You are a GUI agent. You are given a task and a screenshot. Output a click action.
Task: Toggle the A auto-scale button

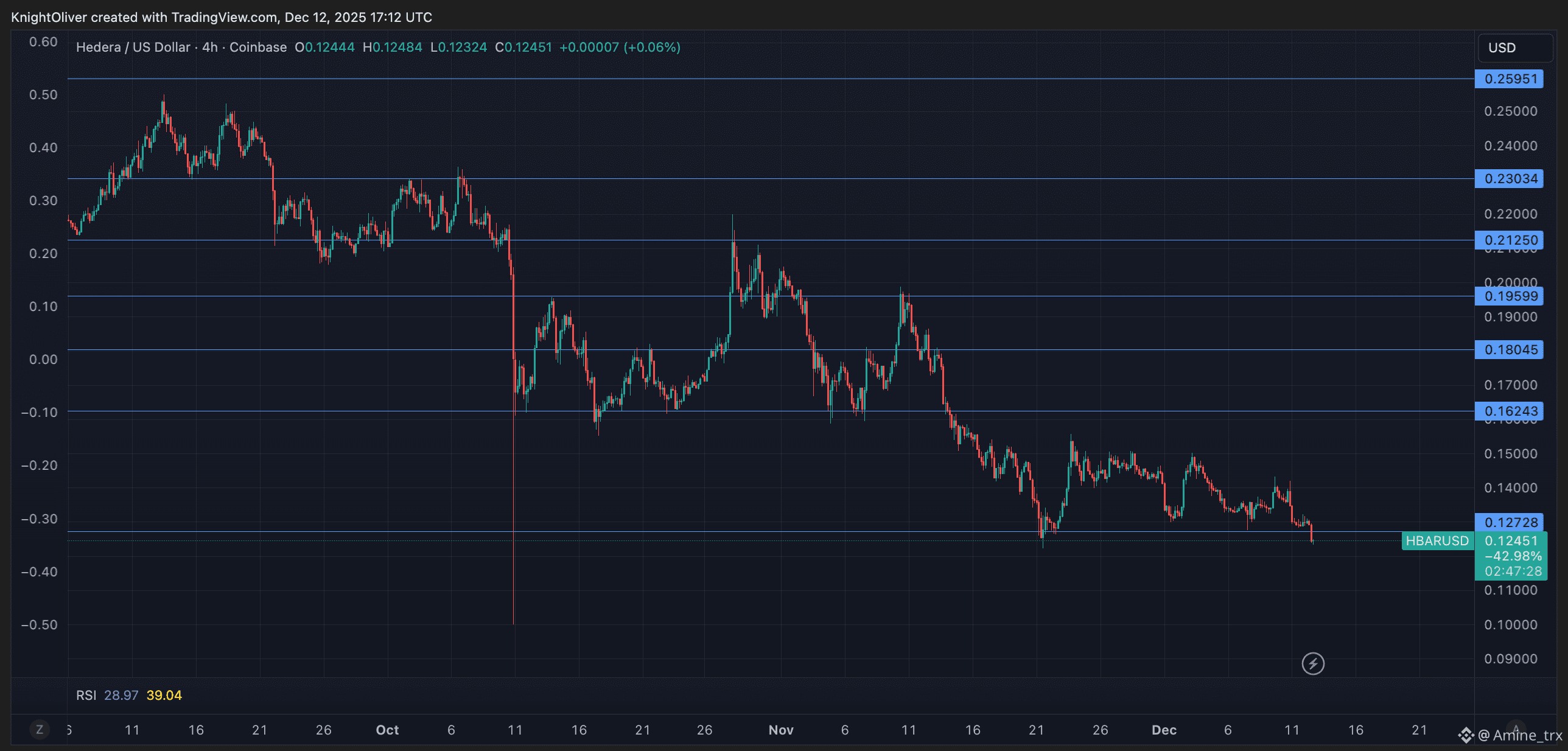[1516, 728]
